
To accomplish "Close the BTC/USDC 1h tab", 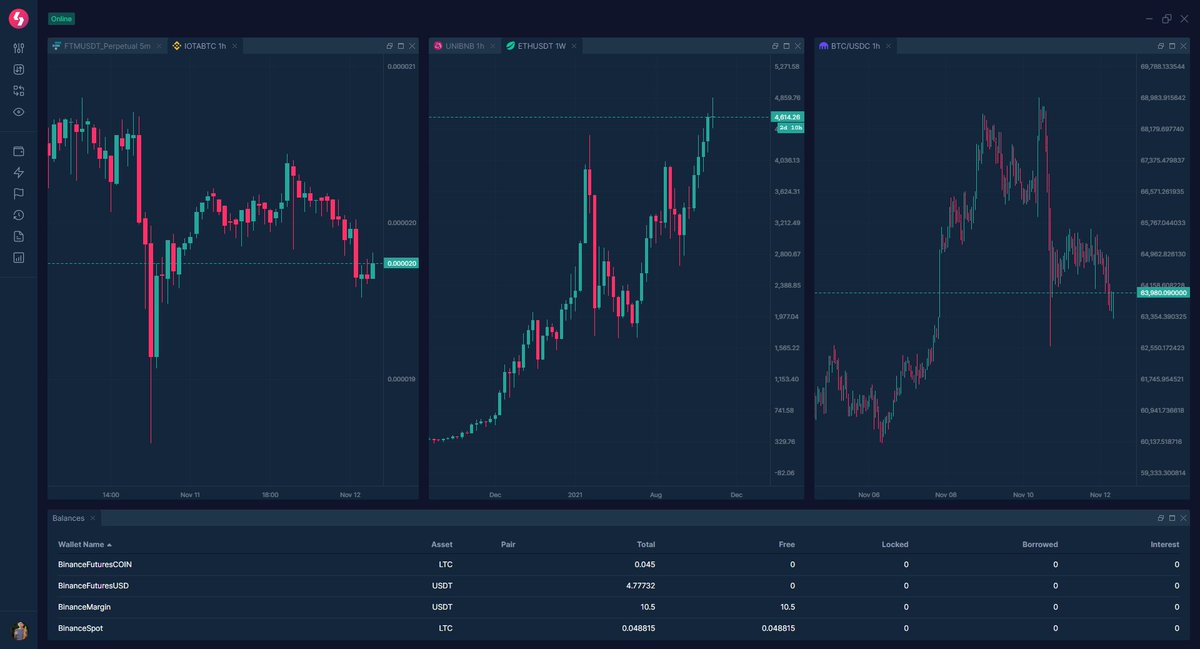I will (x=889, y=46).
